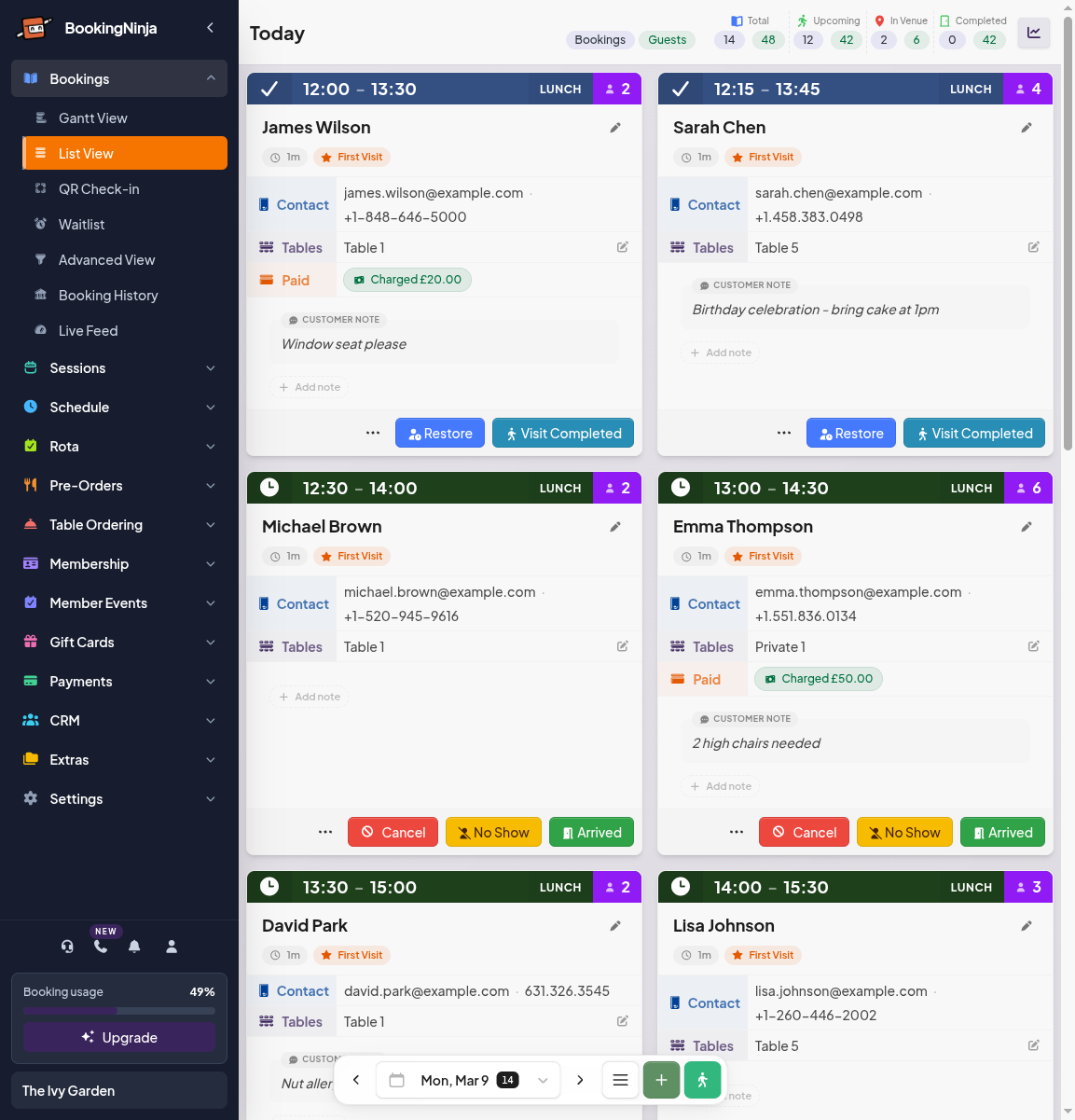Open The Ivy Garden venue selector

(x=119, y=1090)
